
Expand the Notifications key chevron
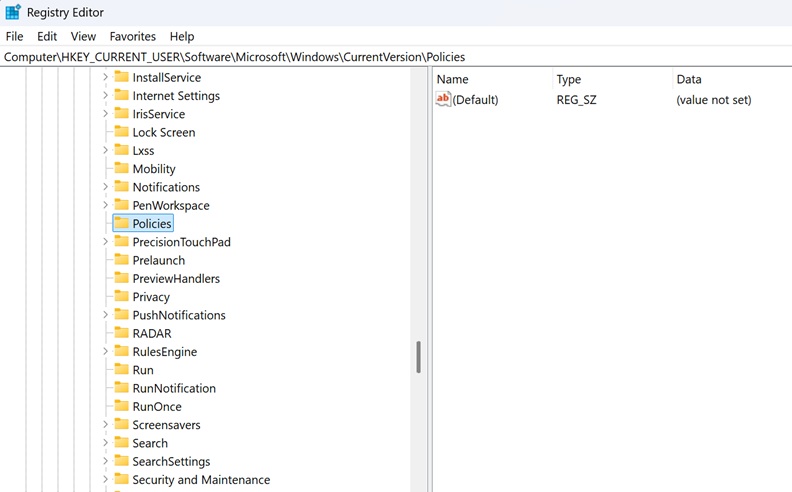coord(105,187)
